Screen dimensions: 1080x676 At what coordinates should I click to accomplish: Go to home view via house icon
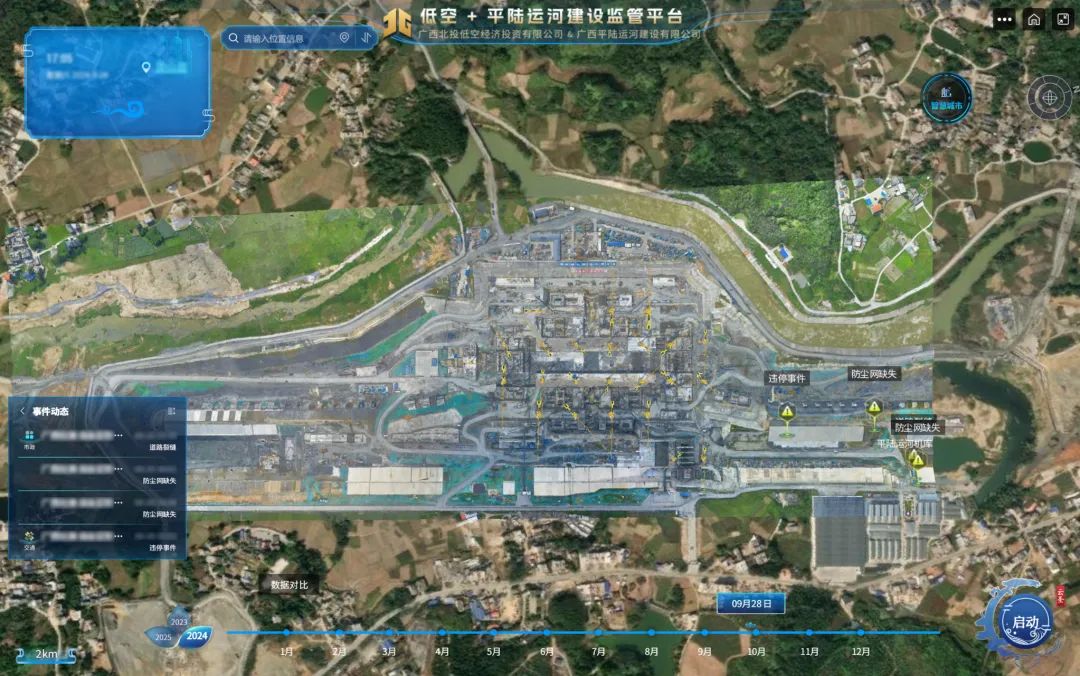[x=1034, y=19]
